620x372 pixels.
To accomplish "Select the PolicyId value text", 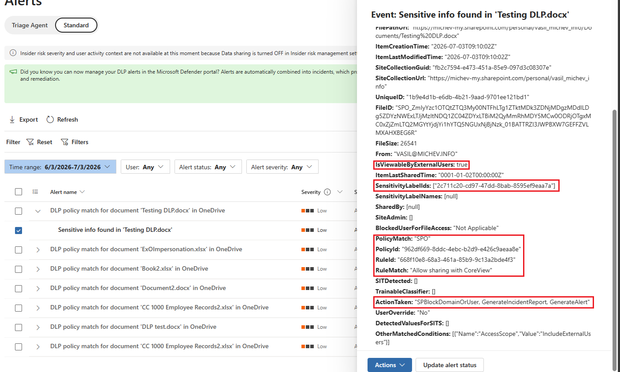I will 461,249.
